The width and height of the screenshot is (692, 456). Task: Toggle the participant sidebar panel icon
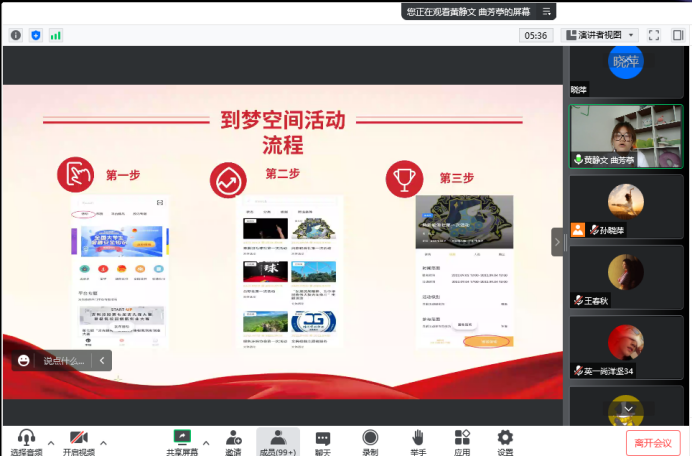coord(677,35)
